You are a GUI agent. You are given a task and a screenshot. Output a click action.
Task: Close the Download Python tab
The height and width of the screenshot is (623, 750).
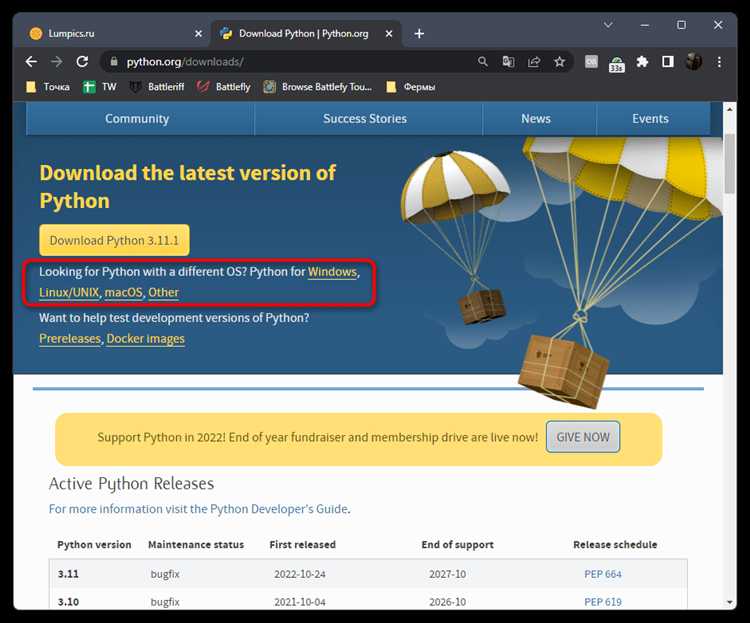[389, 33]
